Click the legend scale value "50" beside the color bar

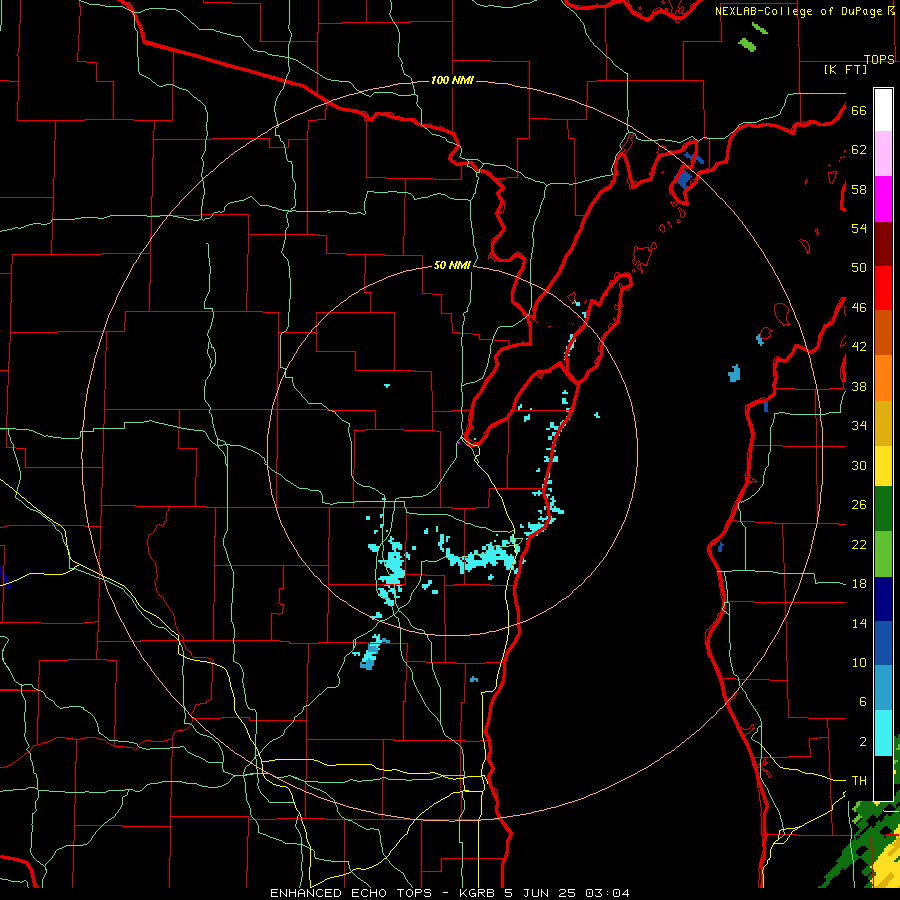(859, 267)
